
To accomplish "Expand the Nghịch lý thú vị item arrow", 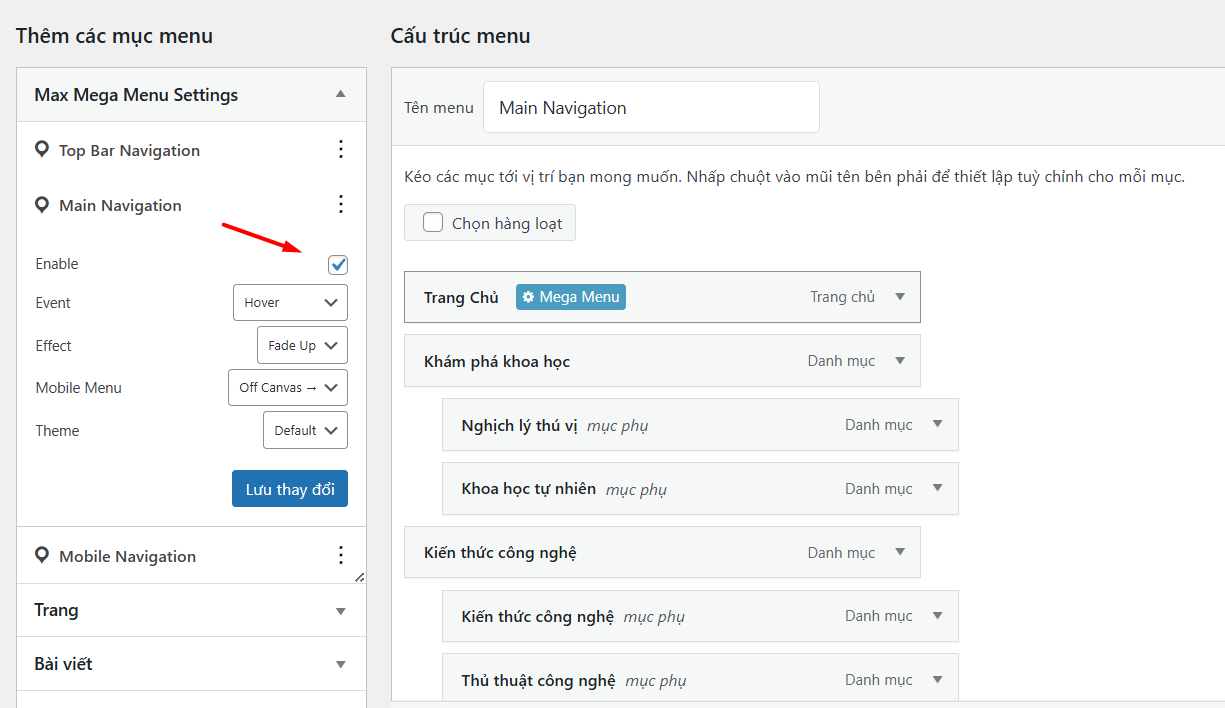I will [937, 424].
